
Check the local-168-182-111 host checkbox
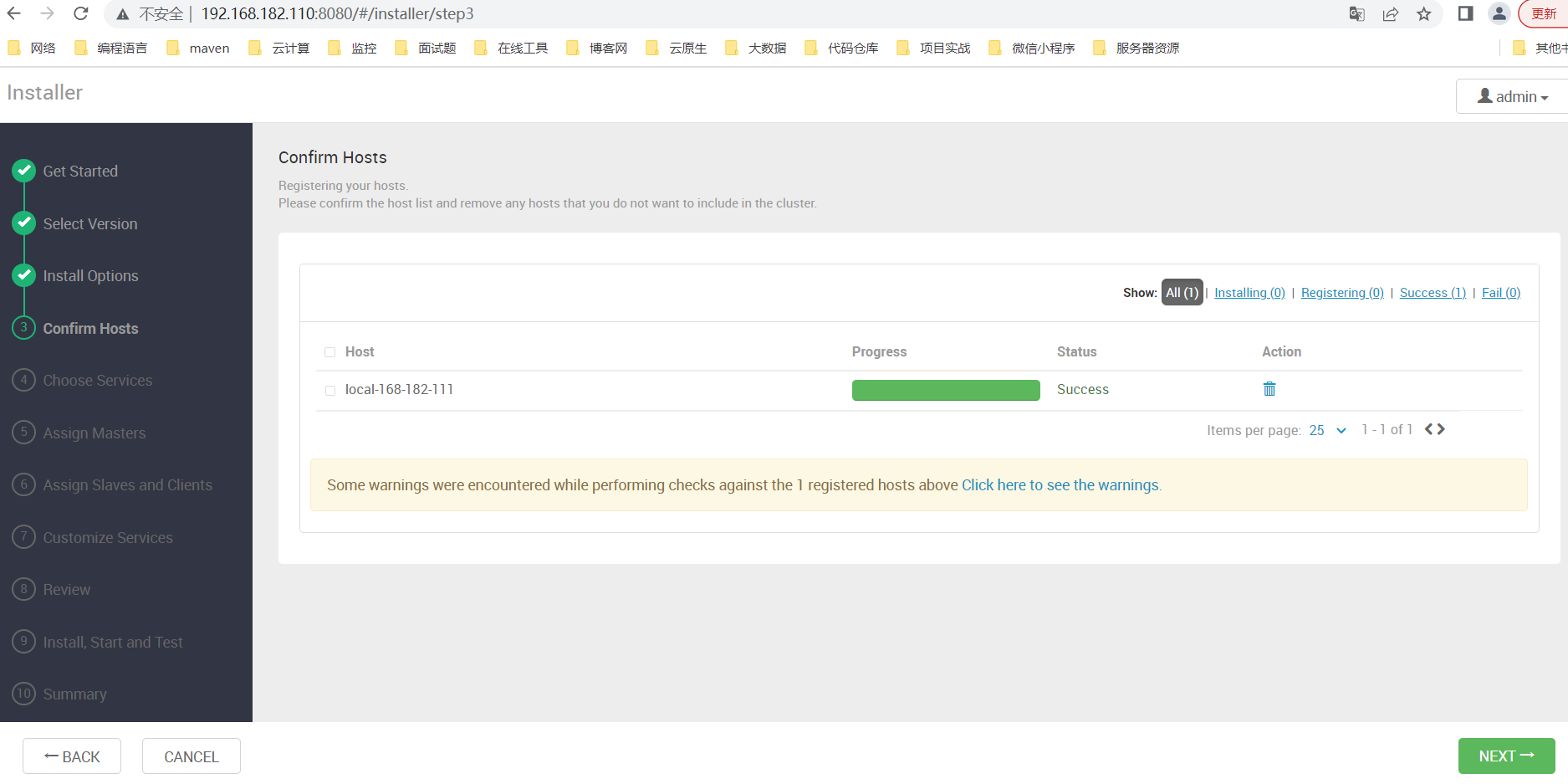330,391
